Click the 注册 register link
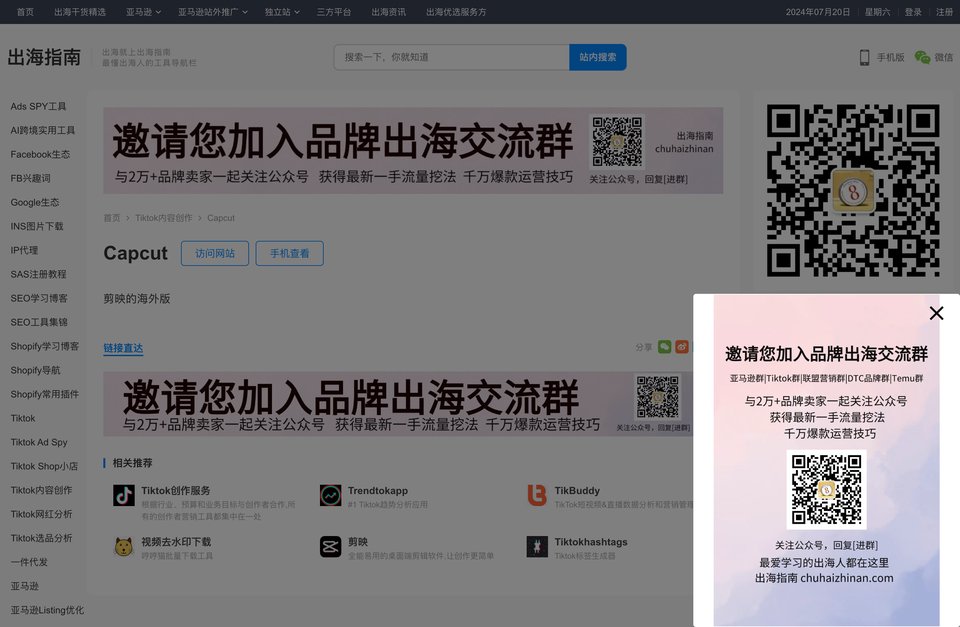The width and height of the screenshot is (960, 627). point(944,12)
